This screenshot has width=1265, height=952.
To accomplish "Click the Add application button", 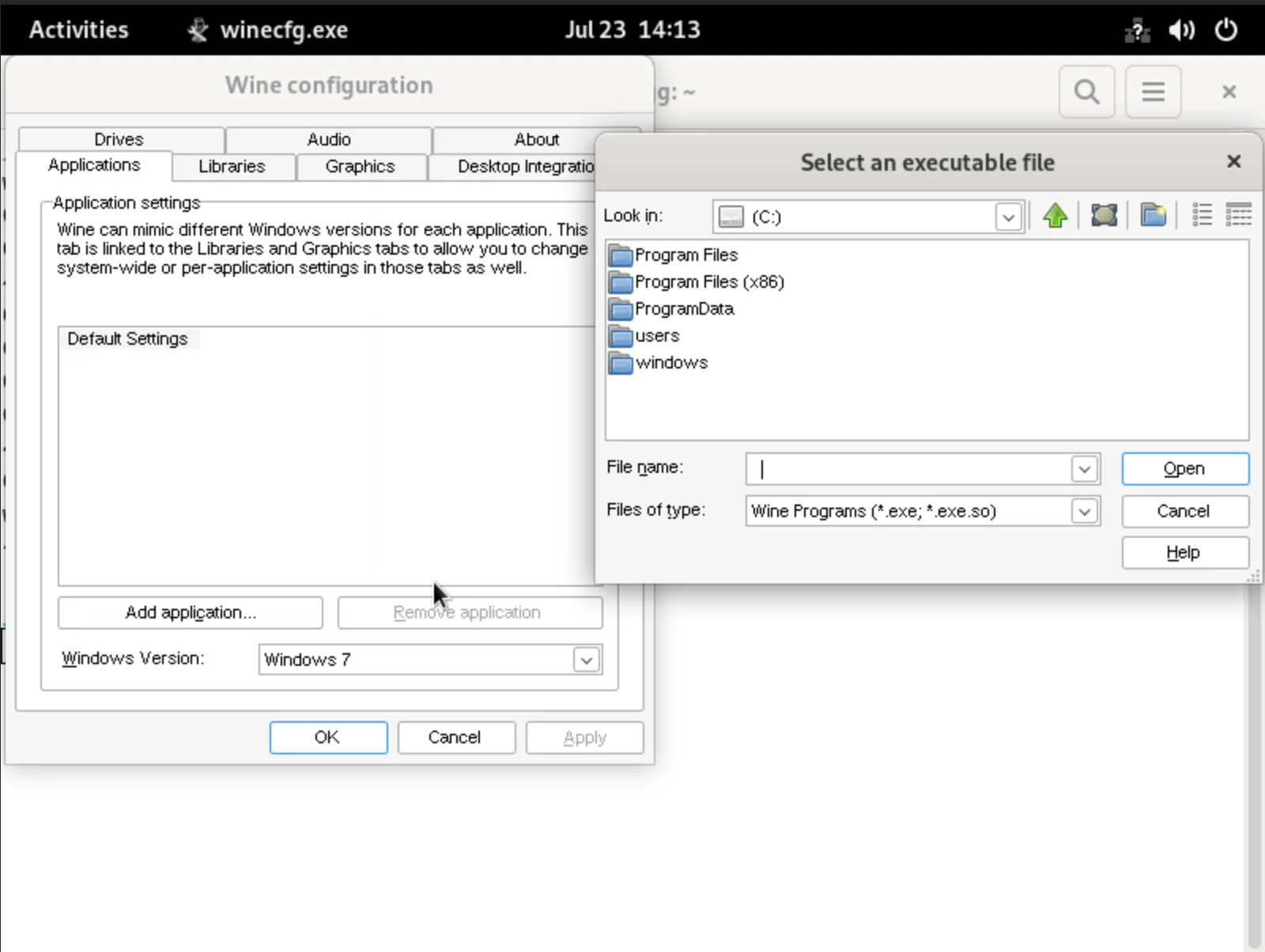I will tap(190, 613).
